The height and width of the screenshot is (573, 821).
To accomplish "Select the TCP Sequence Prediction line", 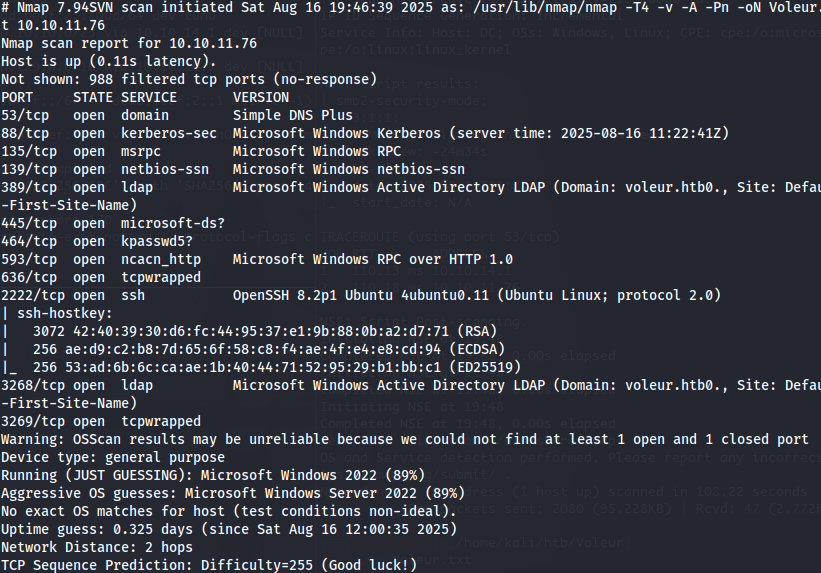I will (x=209, y=566).
